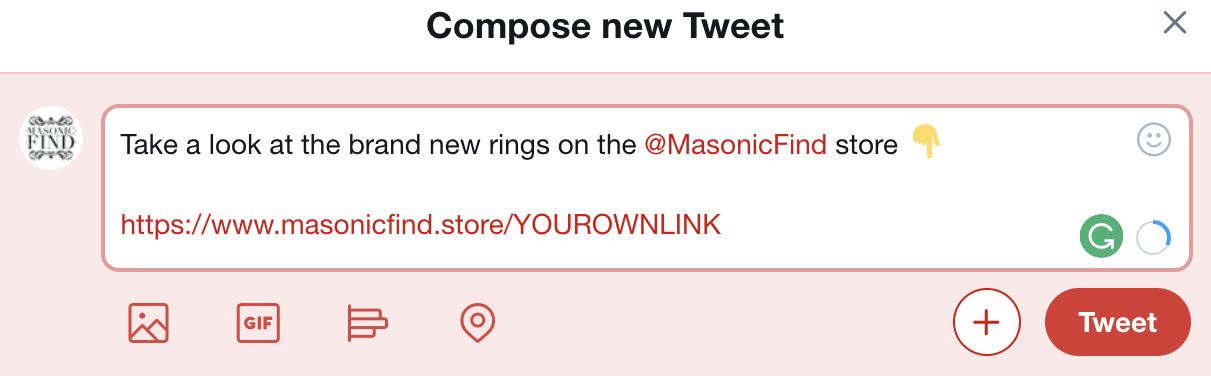Click the Masonic Find profile avatar
This screenshot has width=1211, height=376.
click(51, 138)
